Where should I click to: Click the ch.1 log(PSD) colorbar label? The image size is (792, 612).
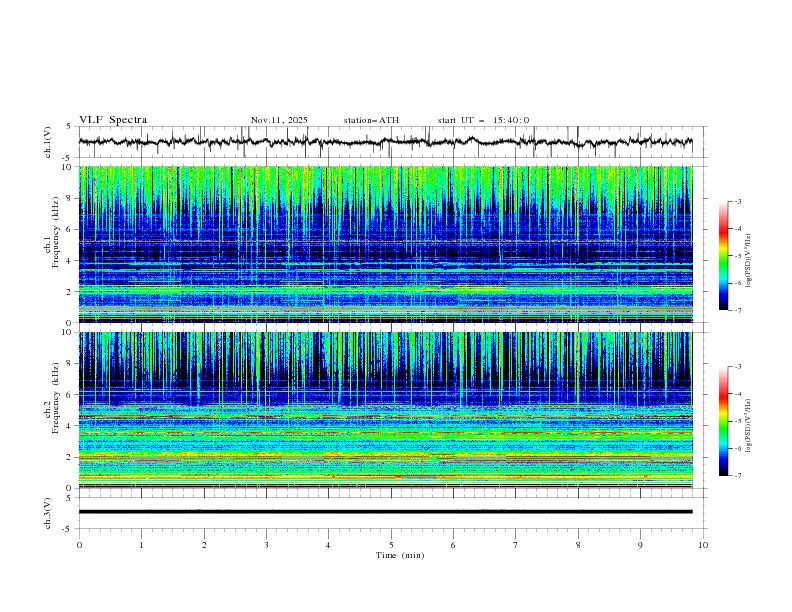[748, 260]
